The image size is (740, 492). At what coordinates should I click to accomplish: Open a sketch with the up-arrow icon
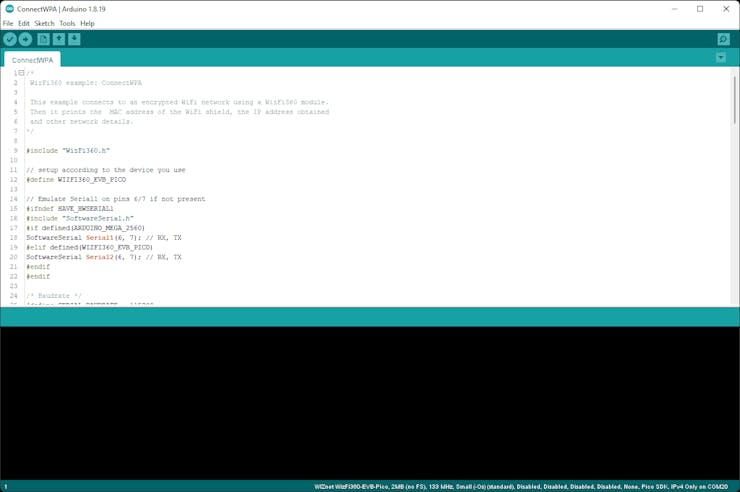click(x=59, y=39)
